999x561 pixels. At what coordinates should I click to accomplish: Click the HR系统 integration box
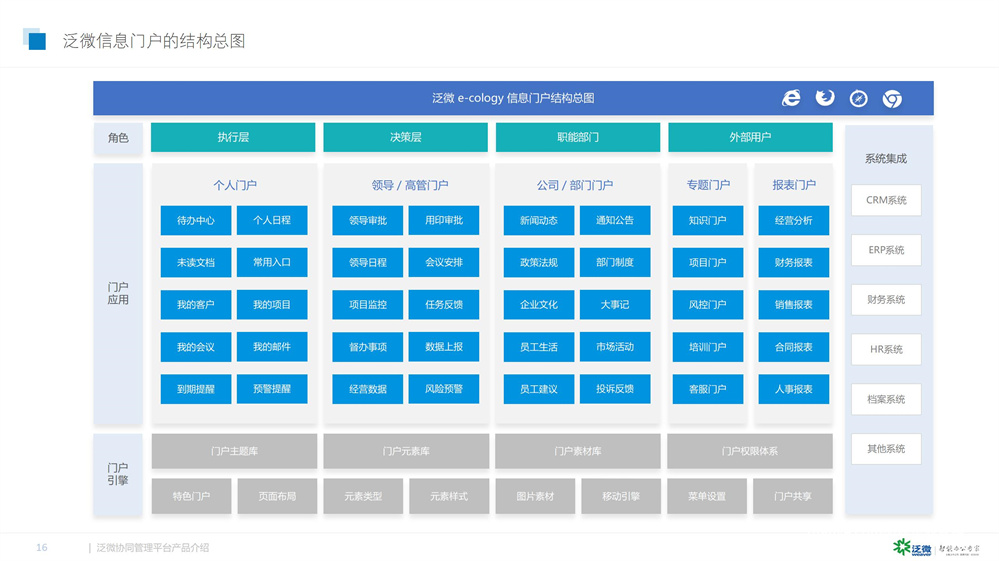coord(886,349)
